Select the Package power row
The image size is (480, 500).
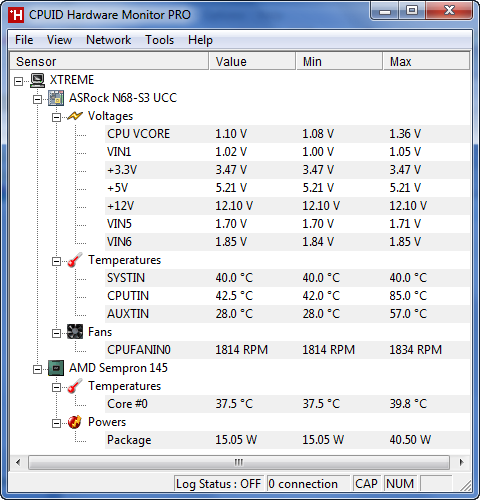(287, 440)
